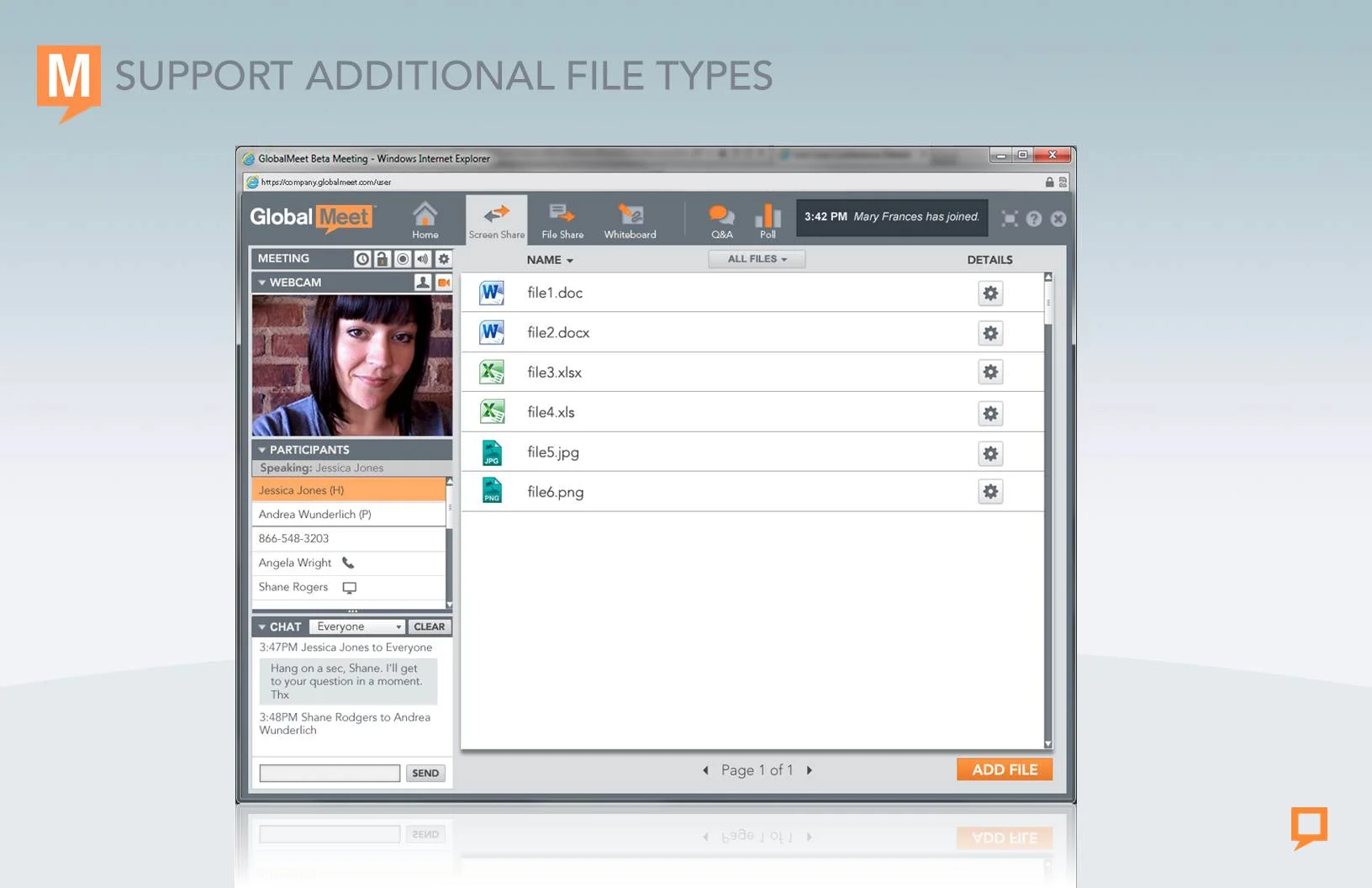Click the ADD FILE button

1005,769
